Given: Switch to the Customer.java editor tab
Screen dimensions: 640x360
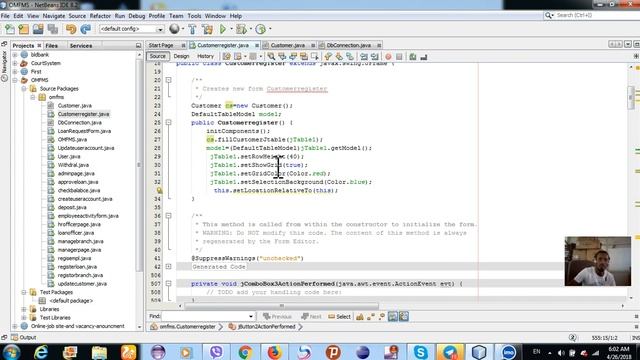Looking at the screenshot, I should pos(287,45).
